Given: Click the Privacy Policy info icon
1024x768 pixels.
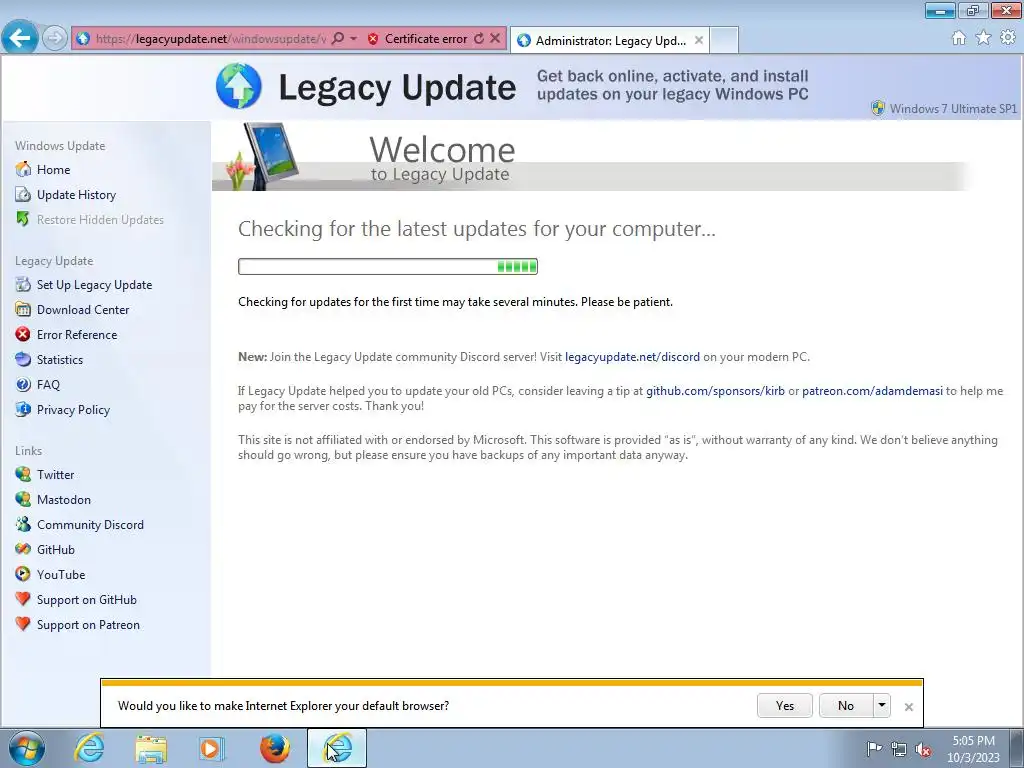Looking at the screenshot, I should tap(23, 409).
